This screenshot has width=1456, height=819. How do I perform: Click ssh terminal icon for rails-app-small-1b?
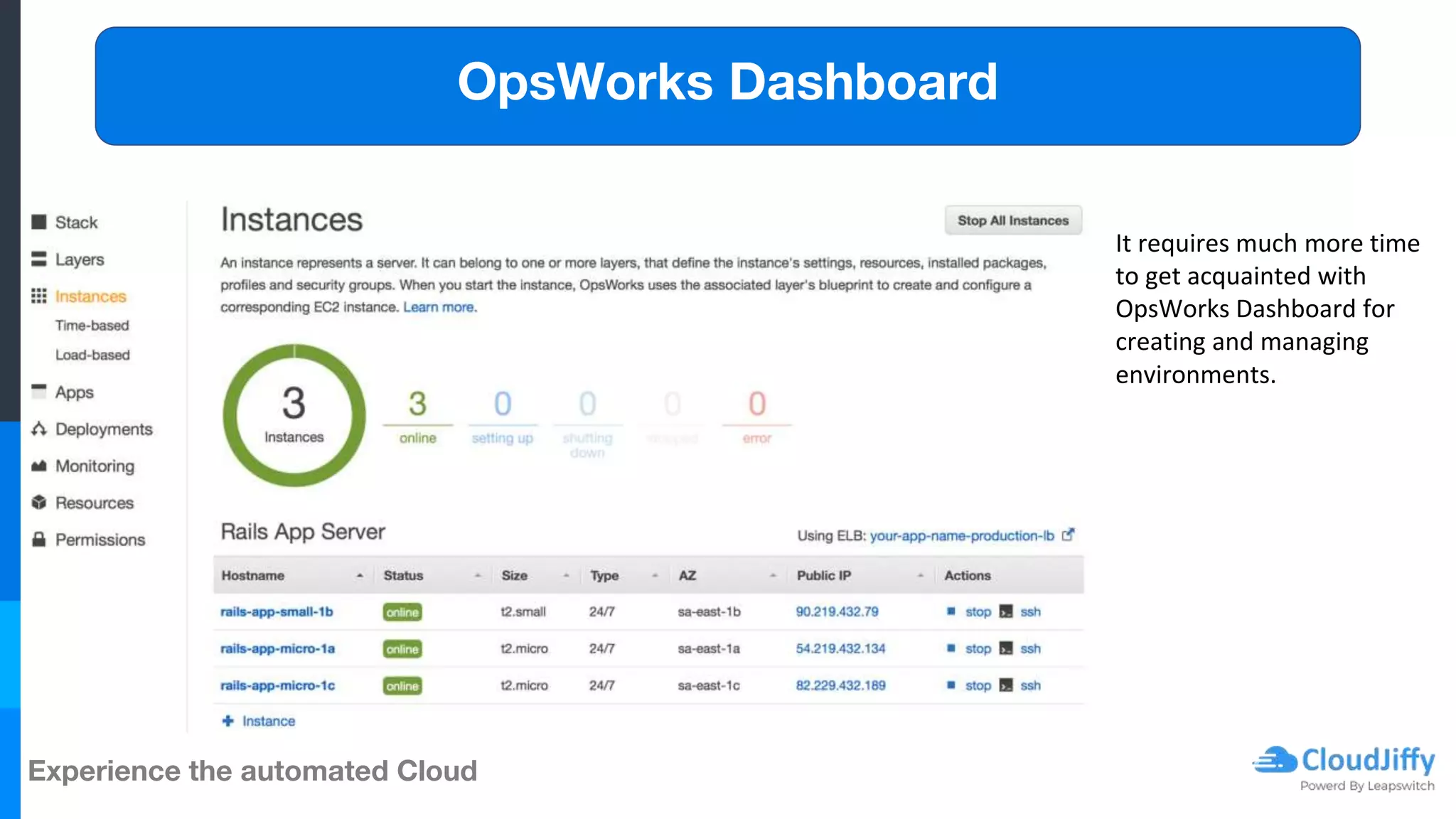pyautogui.click(x=1006, y=611)
